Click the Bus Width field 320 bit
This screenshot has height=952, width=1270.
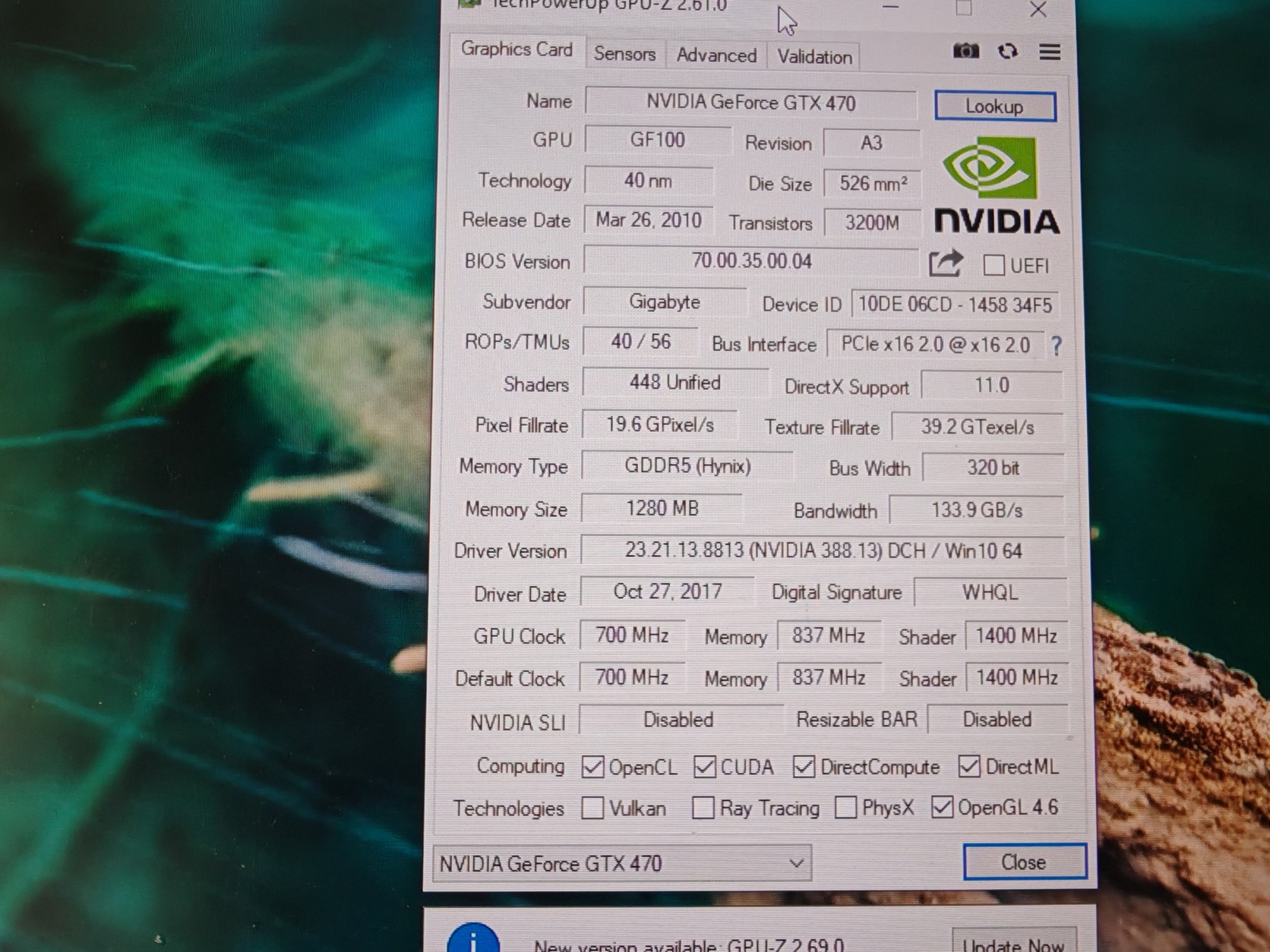[993, 468]
